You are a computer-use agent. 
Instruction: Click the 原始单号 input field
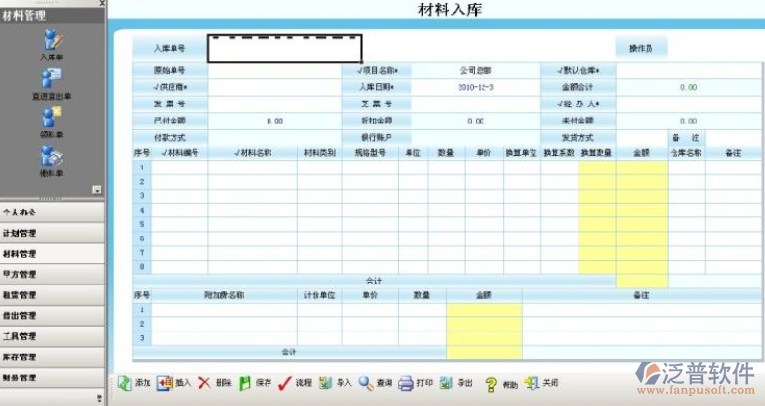tap(275, 71)
